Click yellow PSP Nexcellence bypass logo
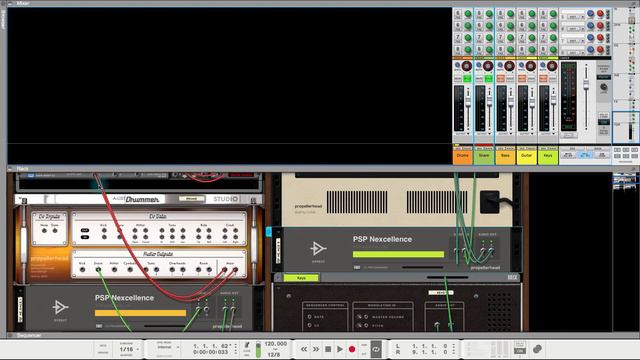This screenshot has width=640, height=360. (x=60, y=307)
